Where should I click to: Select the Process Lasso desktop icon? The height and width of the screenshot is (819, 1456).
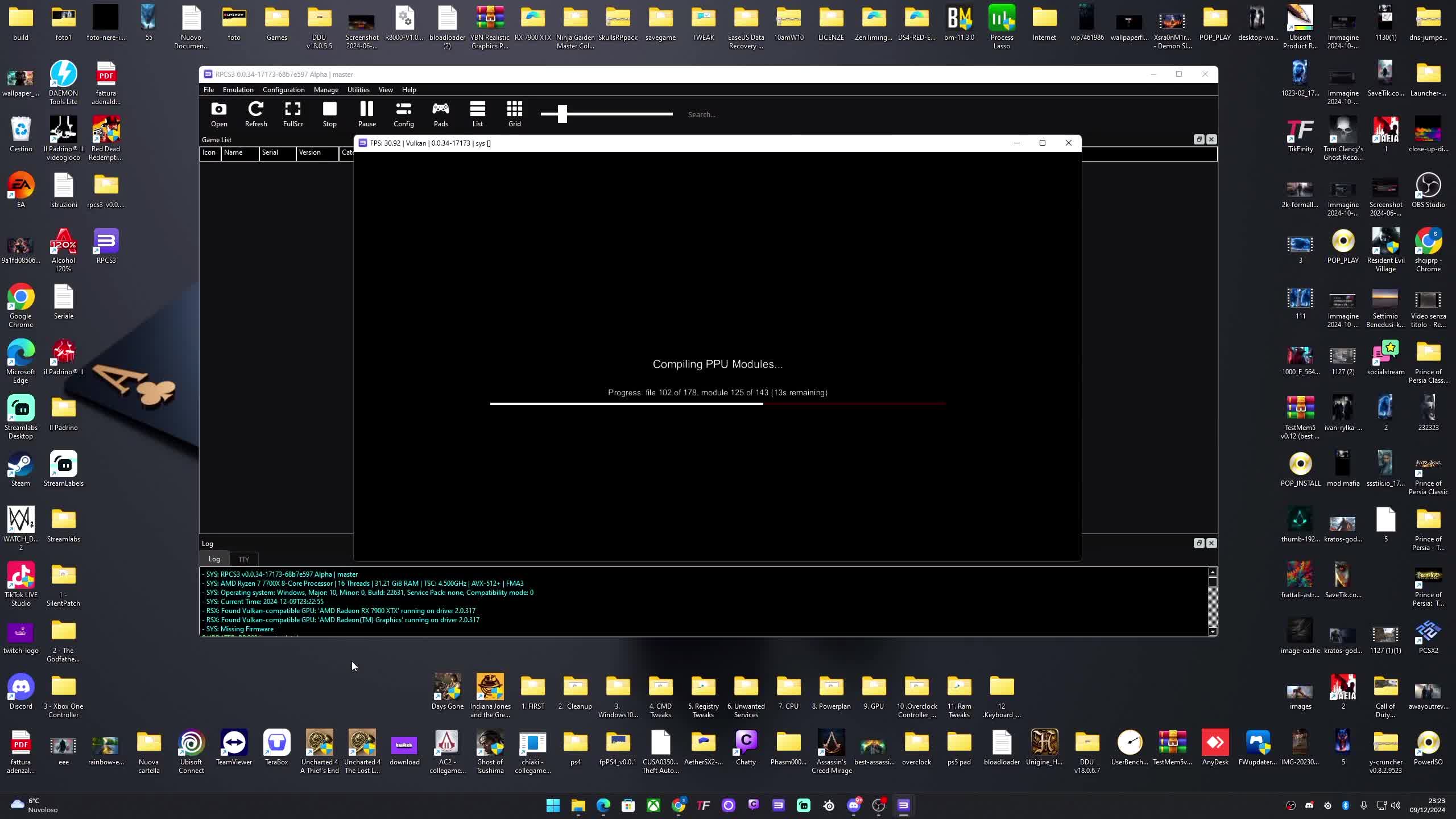1002,28
